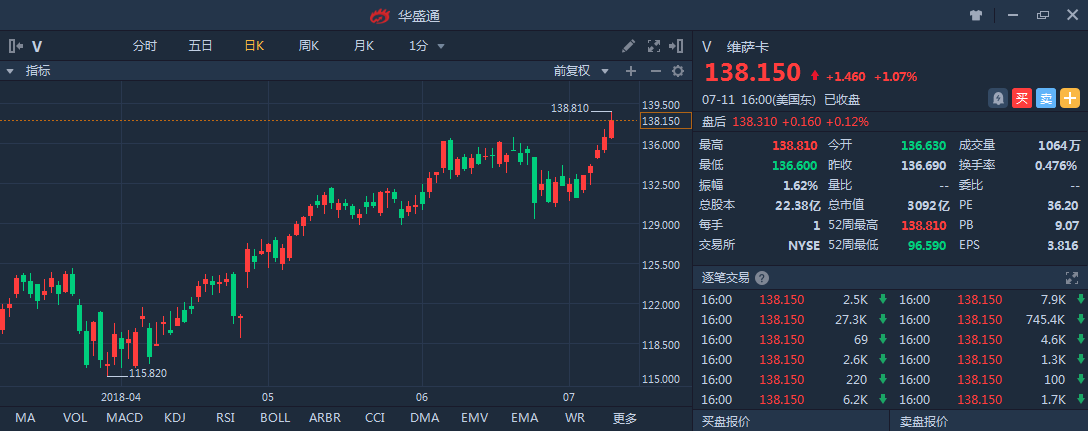Click the V ticker in chart header

point(37,47)
